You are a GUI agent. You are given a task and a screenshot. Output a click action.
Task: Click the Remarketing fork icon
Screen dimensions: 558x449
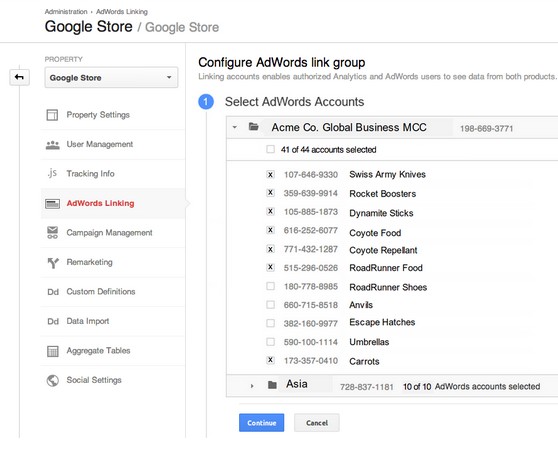(x=53, y=263)
